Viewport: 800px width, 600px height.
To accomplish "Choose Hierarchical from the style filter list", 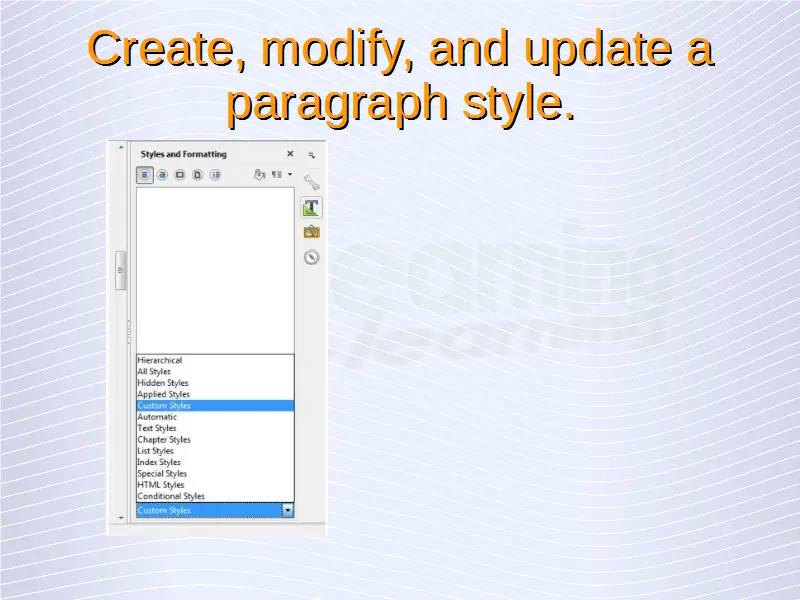I will (x=215, y=360).
